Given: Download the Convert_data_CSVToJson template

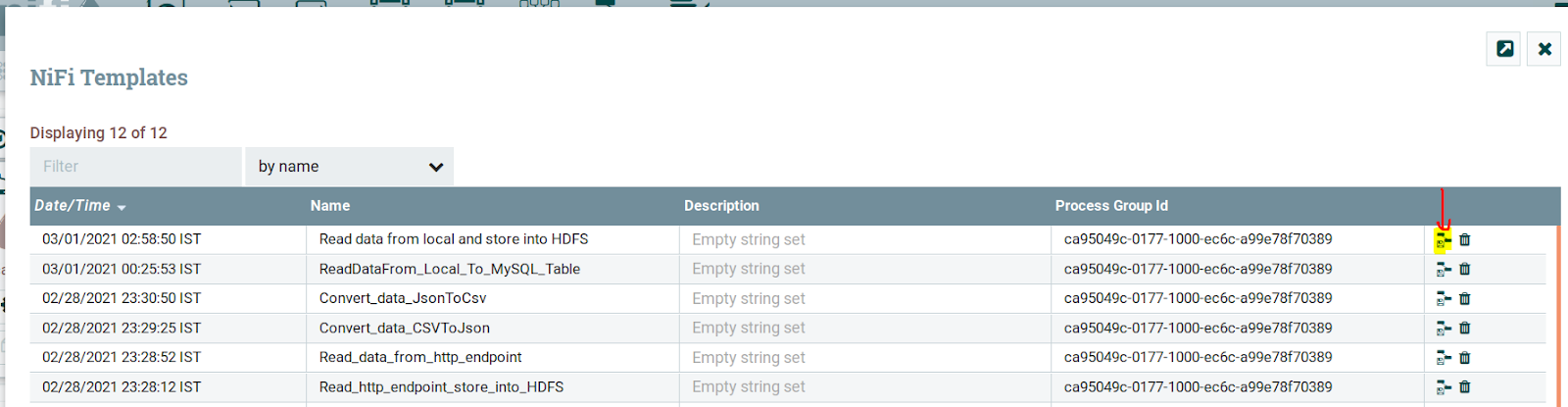Looking at the screenshot, I should (1444, 328).
